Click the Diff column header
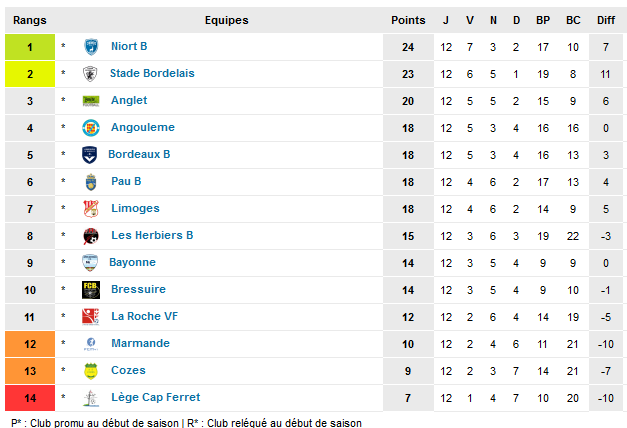The width and height of the screenshot is (627, 428). pos(605,20)
